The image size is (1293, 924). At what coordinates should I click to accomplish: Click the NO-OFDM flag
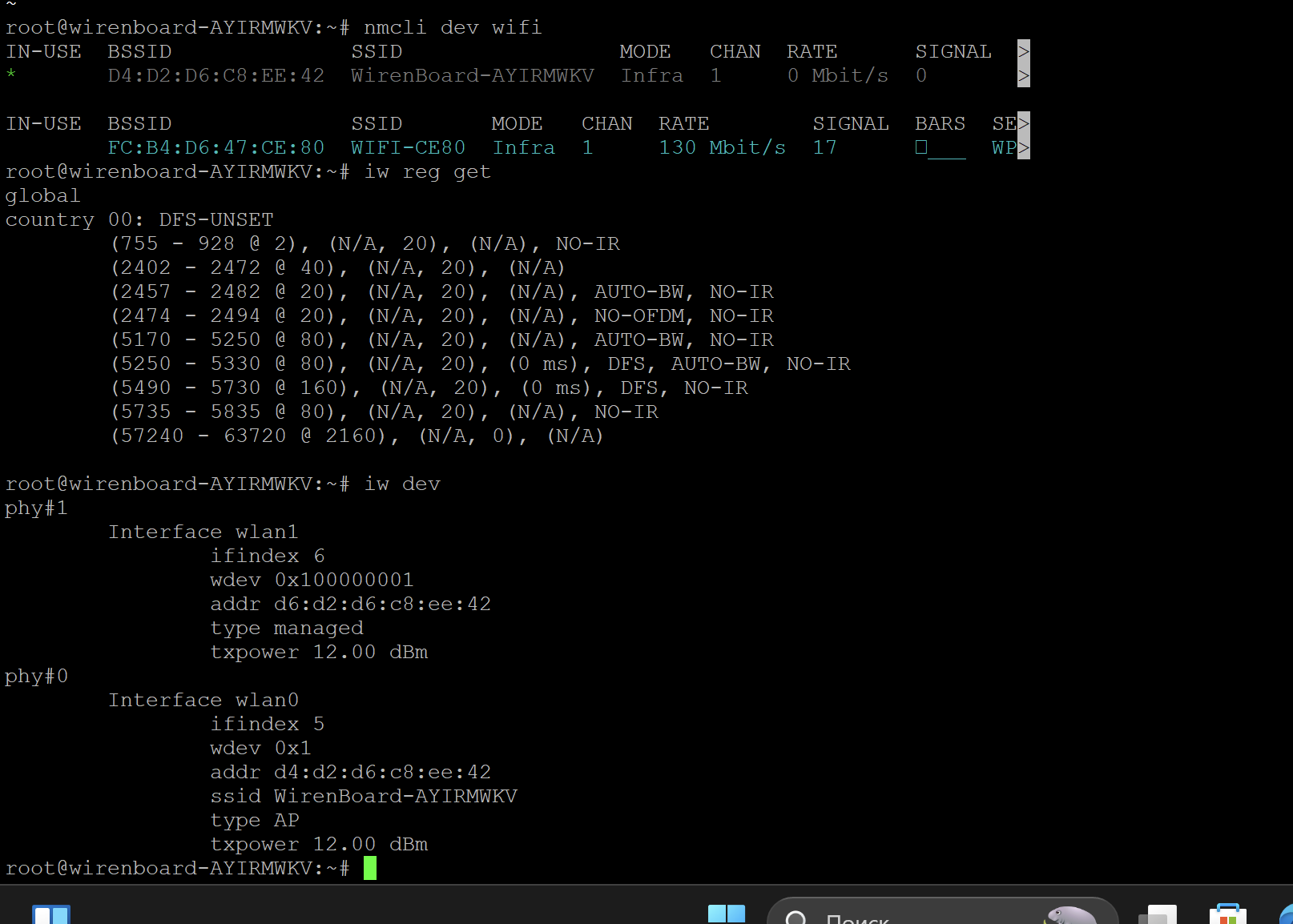tap(639, 315)
